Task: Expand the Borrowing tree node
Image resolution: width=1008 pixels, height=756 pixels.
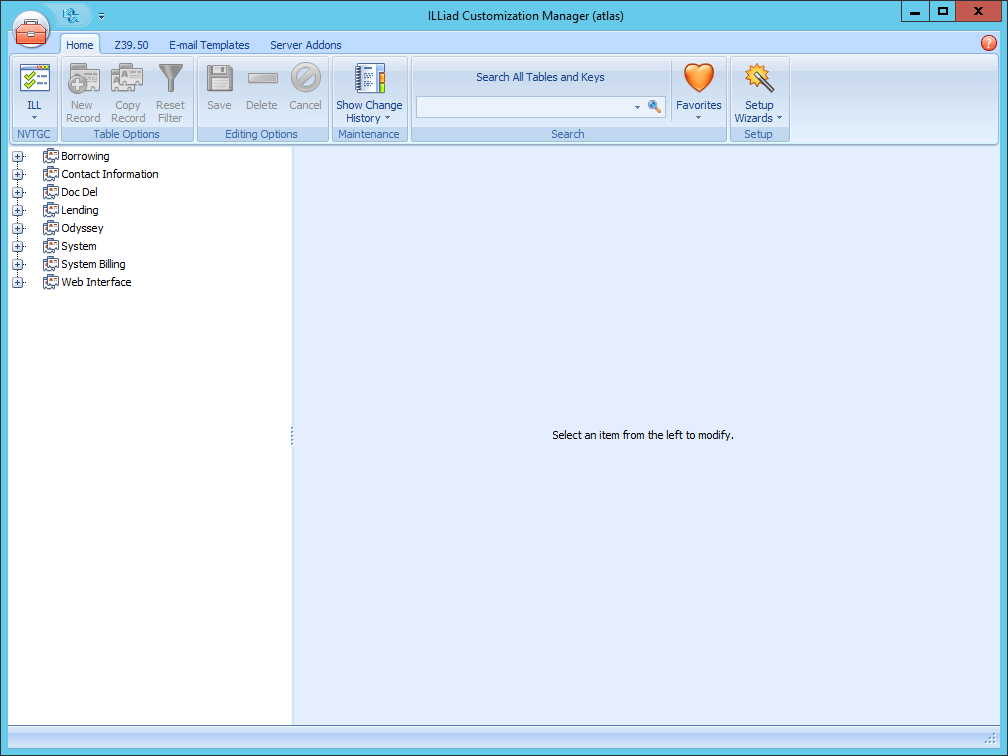Action: [x=18, y=156]
